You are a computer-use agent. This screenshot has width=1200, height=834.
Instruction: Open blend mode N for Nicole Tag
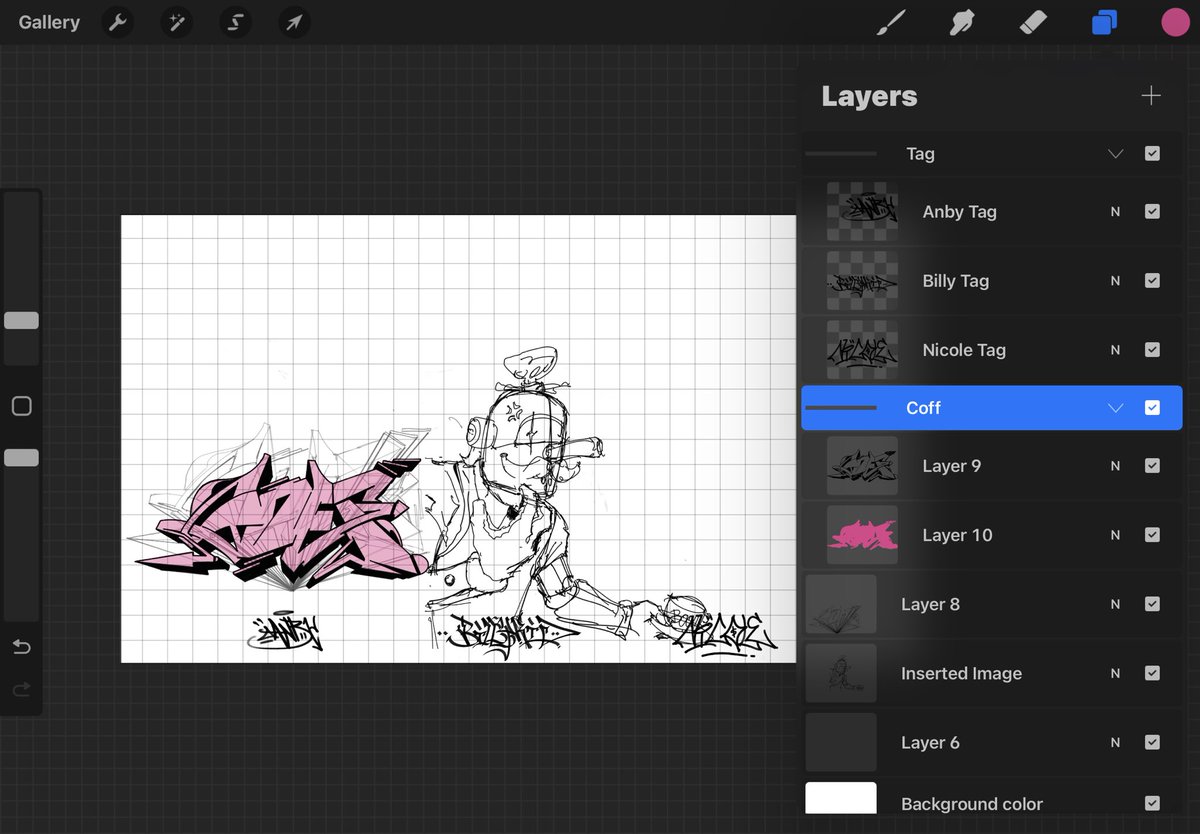click(1115, 350)
